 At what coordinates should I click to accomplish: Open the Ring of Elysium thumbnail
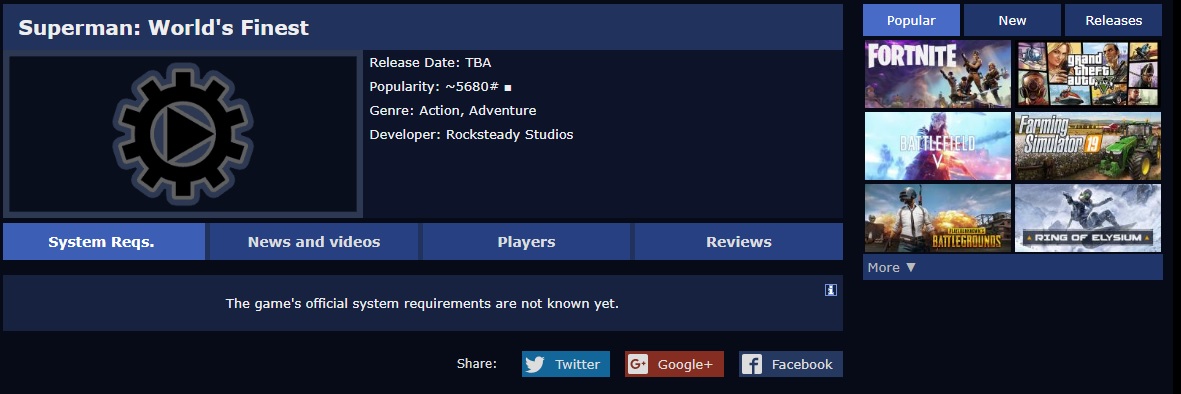coord(1088,218)
